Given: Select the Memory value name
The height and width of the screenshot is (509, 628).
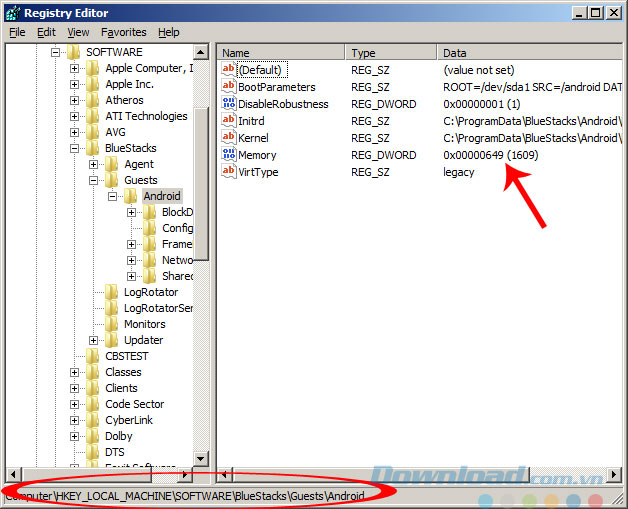Looking at the screenshot, I should point(257,155).
